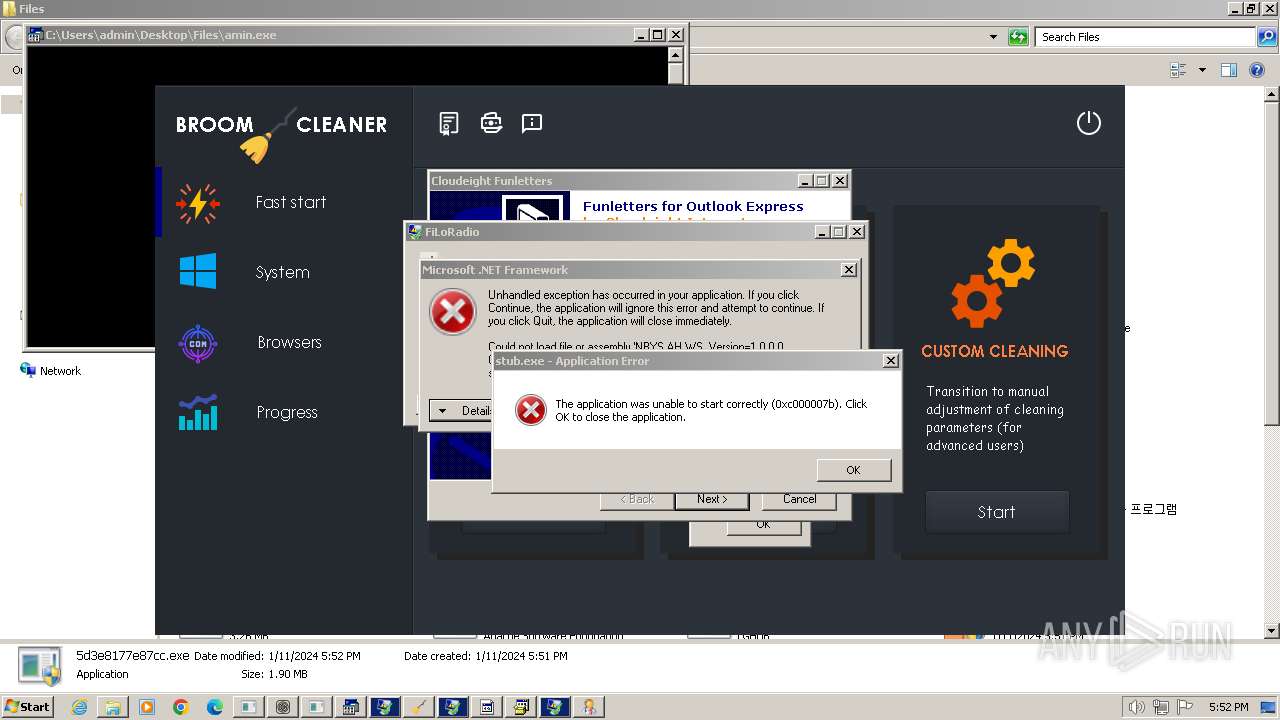Click Next in the Cloudeight Funletters wizard
Image resolution: width=1280 pixels, height=720 pixels.
(x=712, y=499)
